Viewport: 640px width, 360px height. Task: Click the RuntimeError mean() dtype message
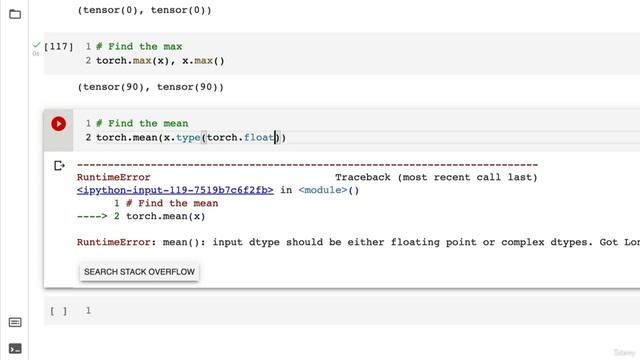(358, 242)
